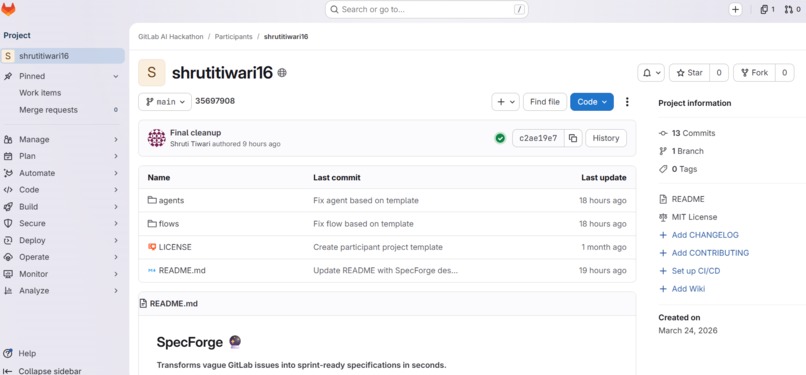The height and width of the screenshot is (375, 806).
Task: Expand the Plan menu chevron
Action: pyautogui.click(x=116, y=156)
